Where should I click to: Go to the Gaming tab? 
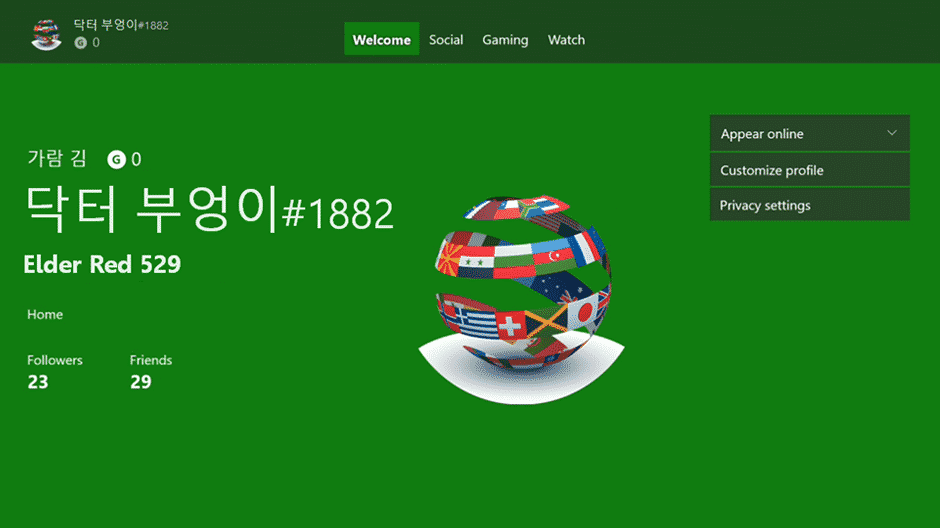pos(505,40)
